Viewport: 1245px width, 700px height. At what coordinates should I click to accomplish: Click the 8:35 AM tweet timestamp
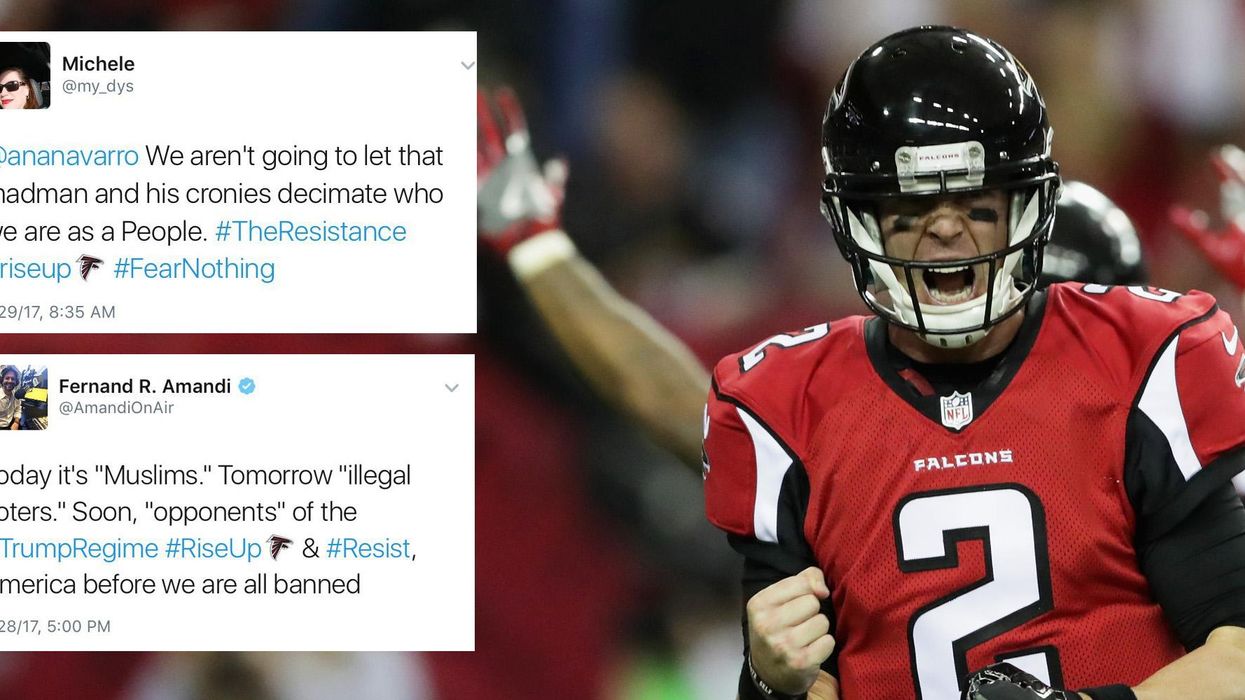[x=58, y=312]
